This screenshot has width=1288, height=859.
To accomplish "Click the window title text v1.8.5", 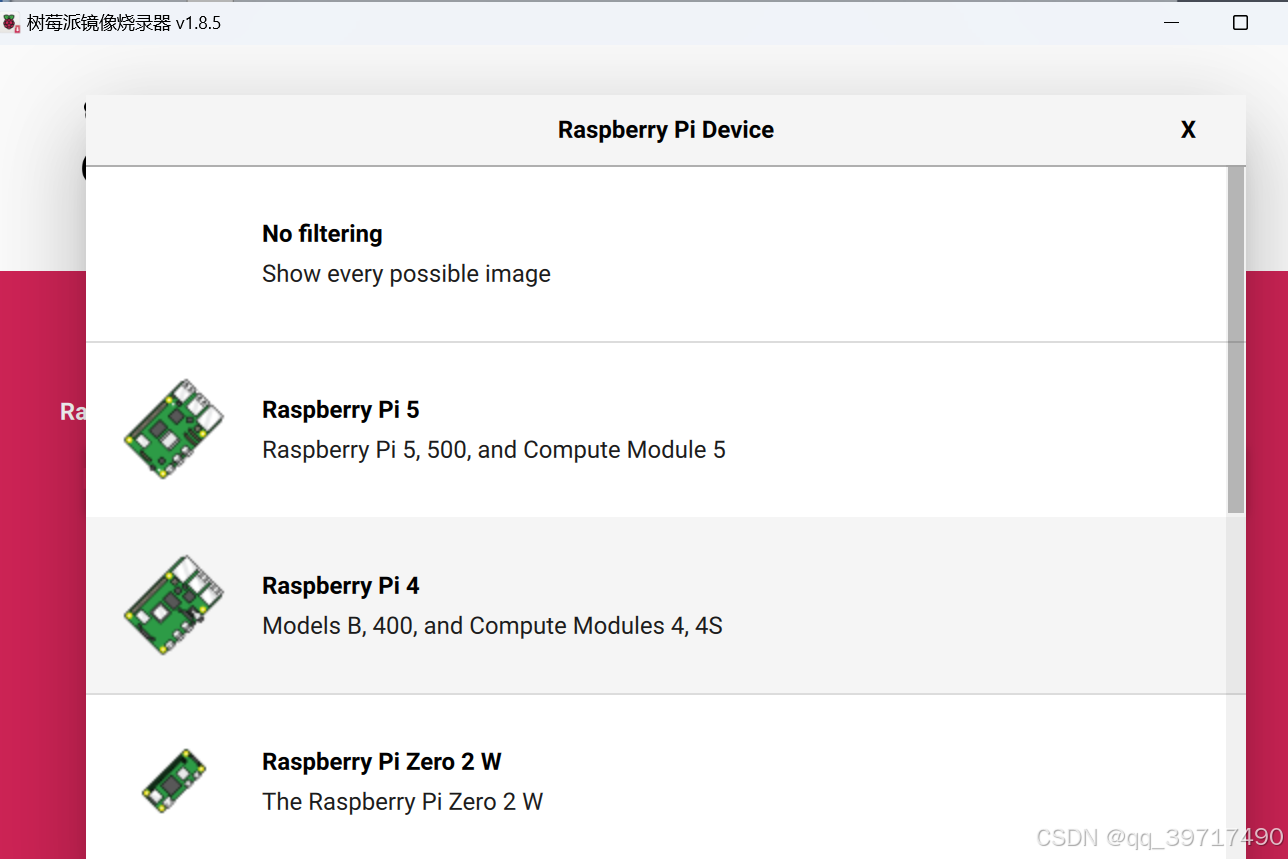I will [198, 23].
